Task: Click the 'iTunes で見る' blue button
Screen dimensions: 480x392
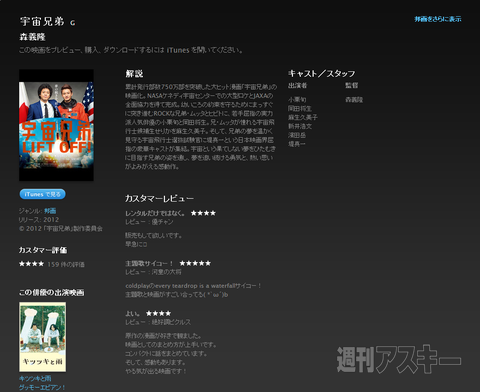Action: (x=42, y=194)
